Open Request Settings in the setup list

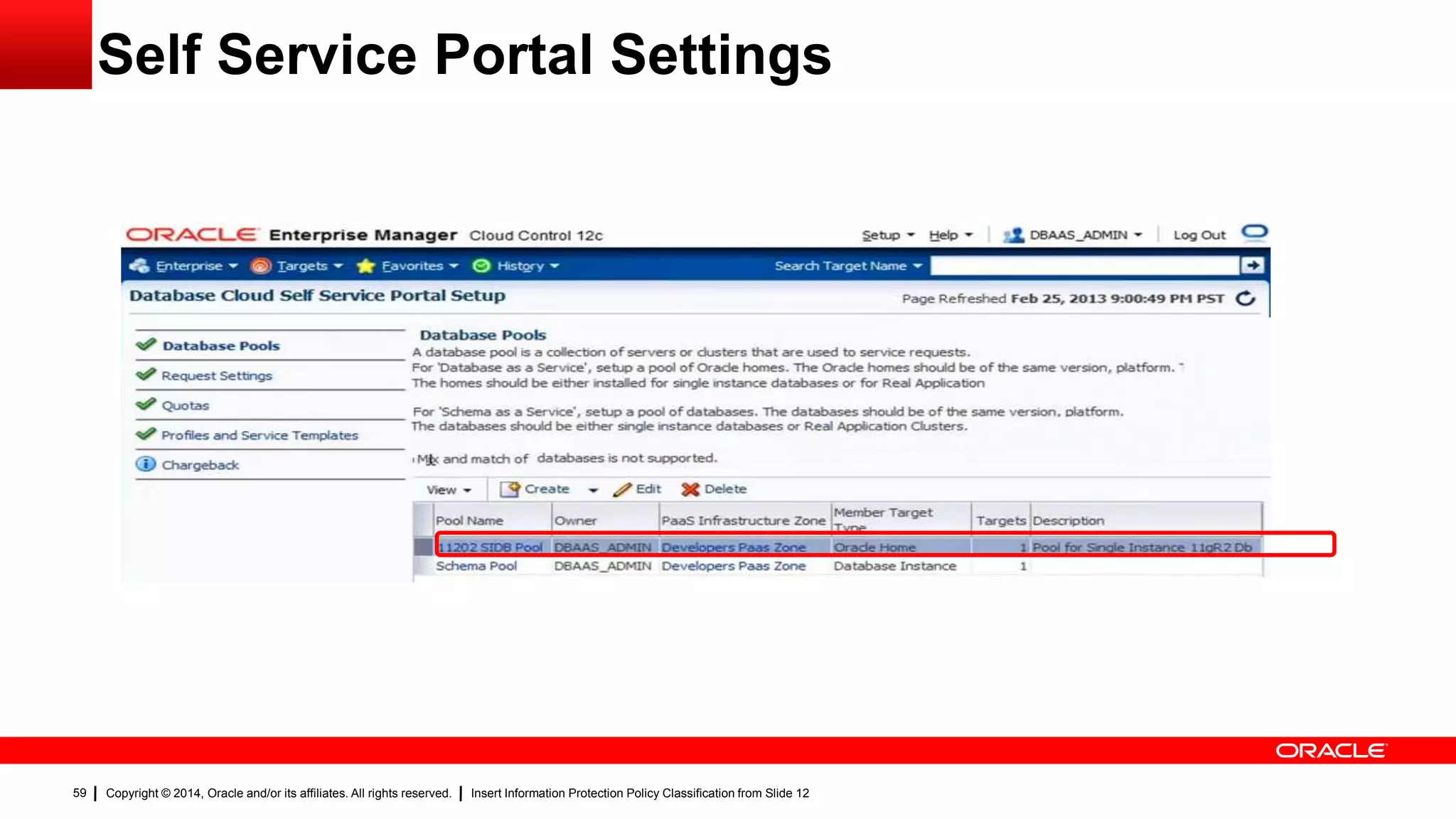click(217, 375)
